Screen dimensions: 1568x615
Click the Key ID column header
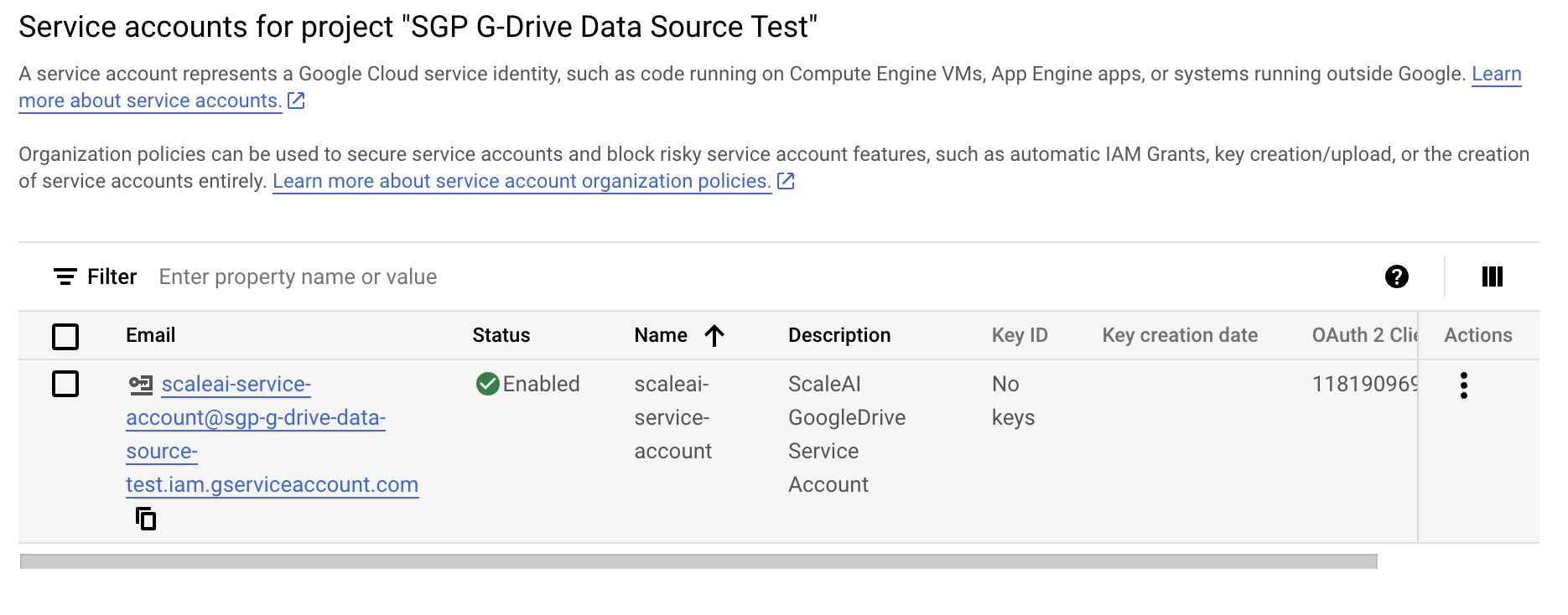click(x=1019, y=336)
